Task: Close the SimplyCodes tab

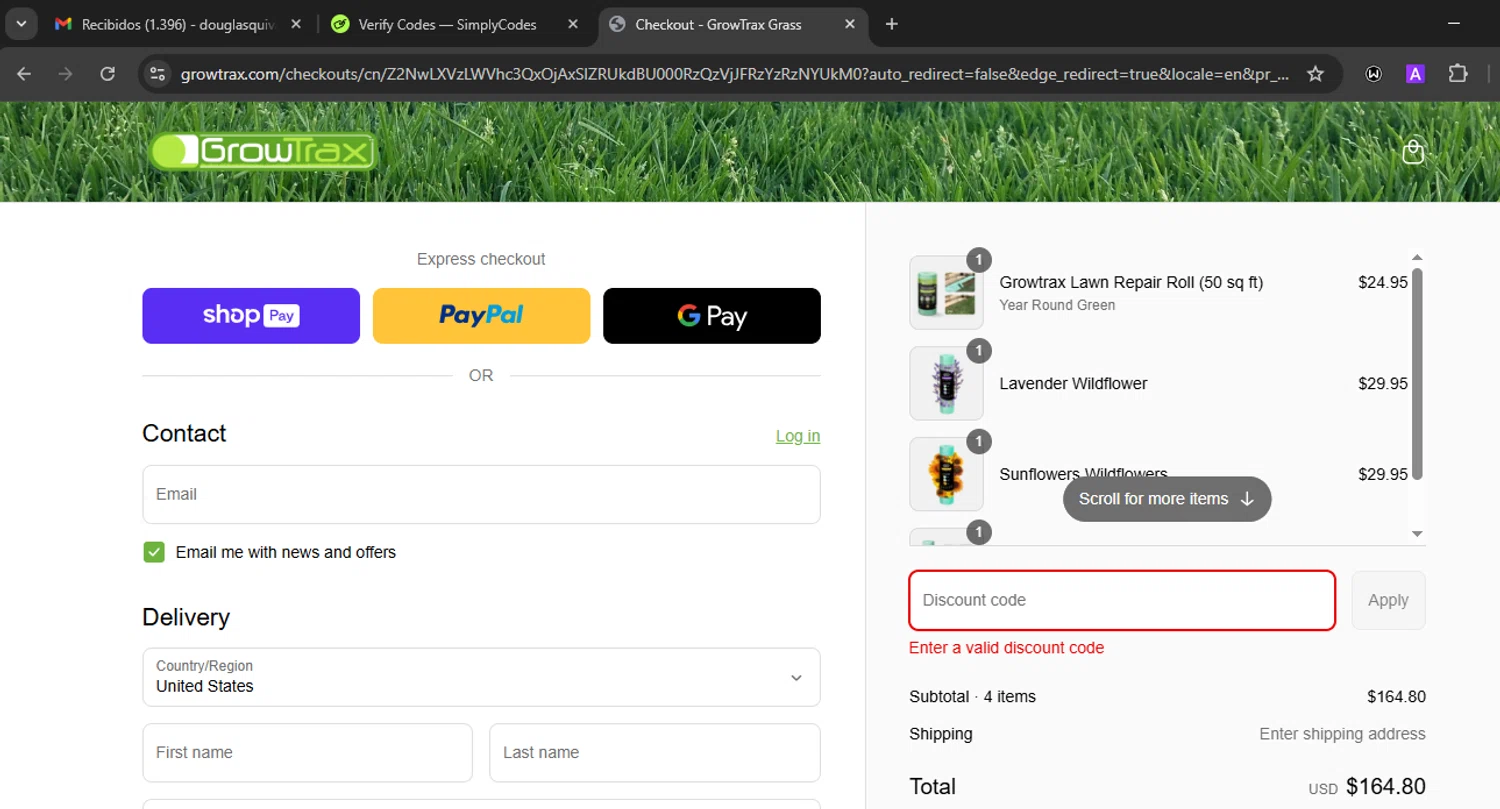Action: tap(573, 24)
